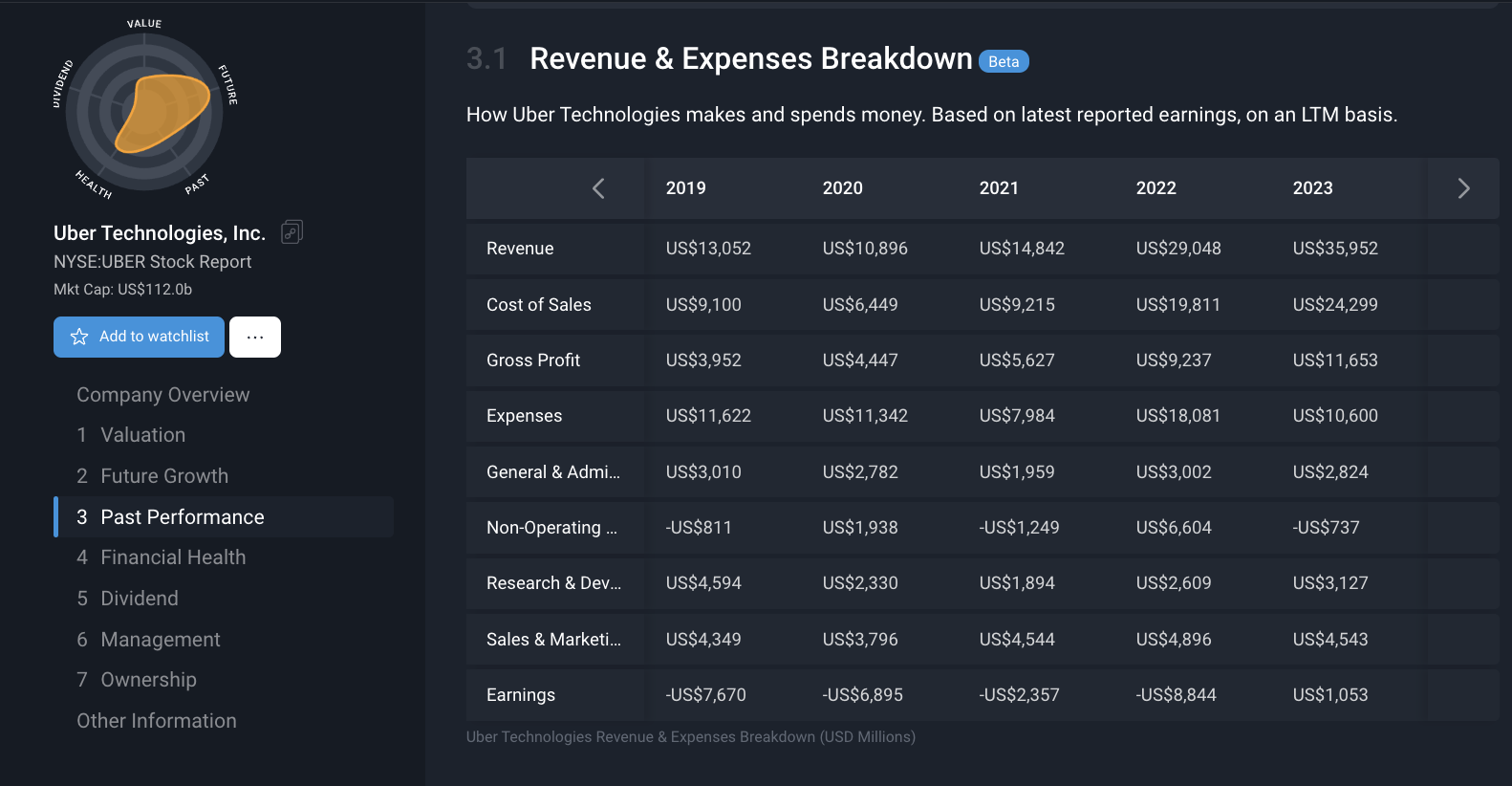The width and height of the screenshot is (1512, 786).
Task: Click the General & Admi... row label
Action: point(553,472)
